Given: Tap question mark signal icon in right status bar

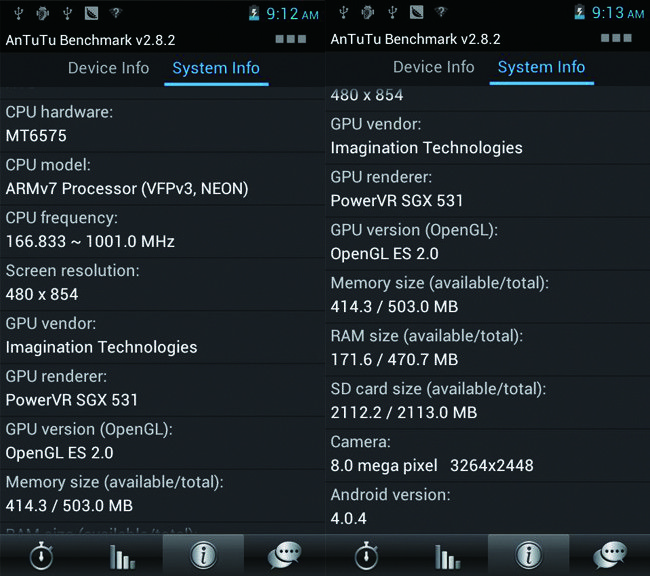Looking at the screenshot, I should coord(441,12).
